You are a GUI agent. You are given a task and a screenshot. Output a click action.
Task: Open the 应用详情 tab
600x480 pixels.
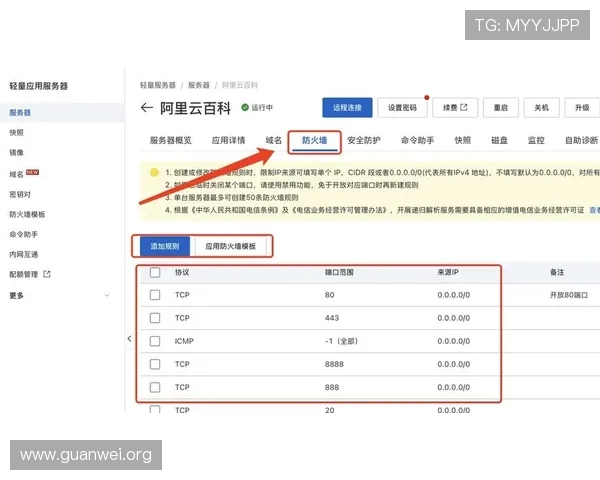(x=228, y=140)
